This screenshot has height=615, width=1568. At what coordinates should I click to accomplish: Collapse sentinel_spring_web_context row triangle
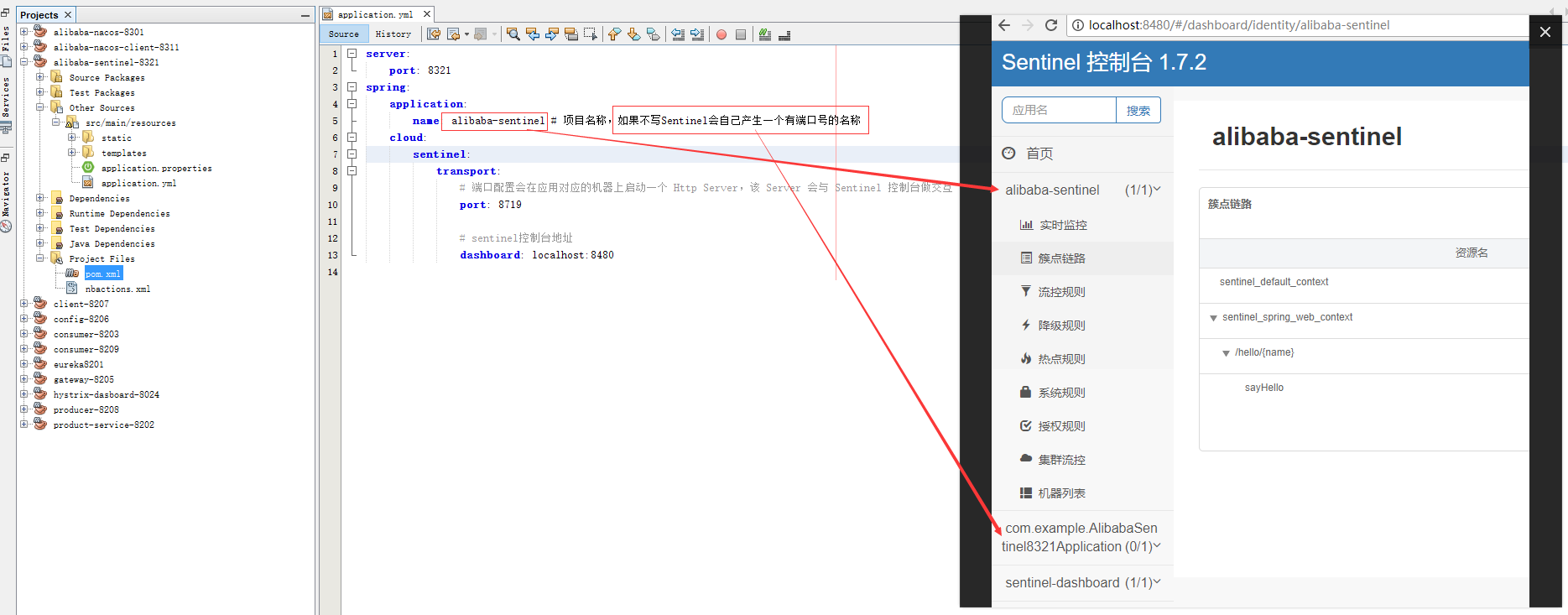1213,318
